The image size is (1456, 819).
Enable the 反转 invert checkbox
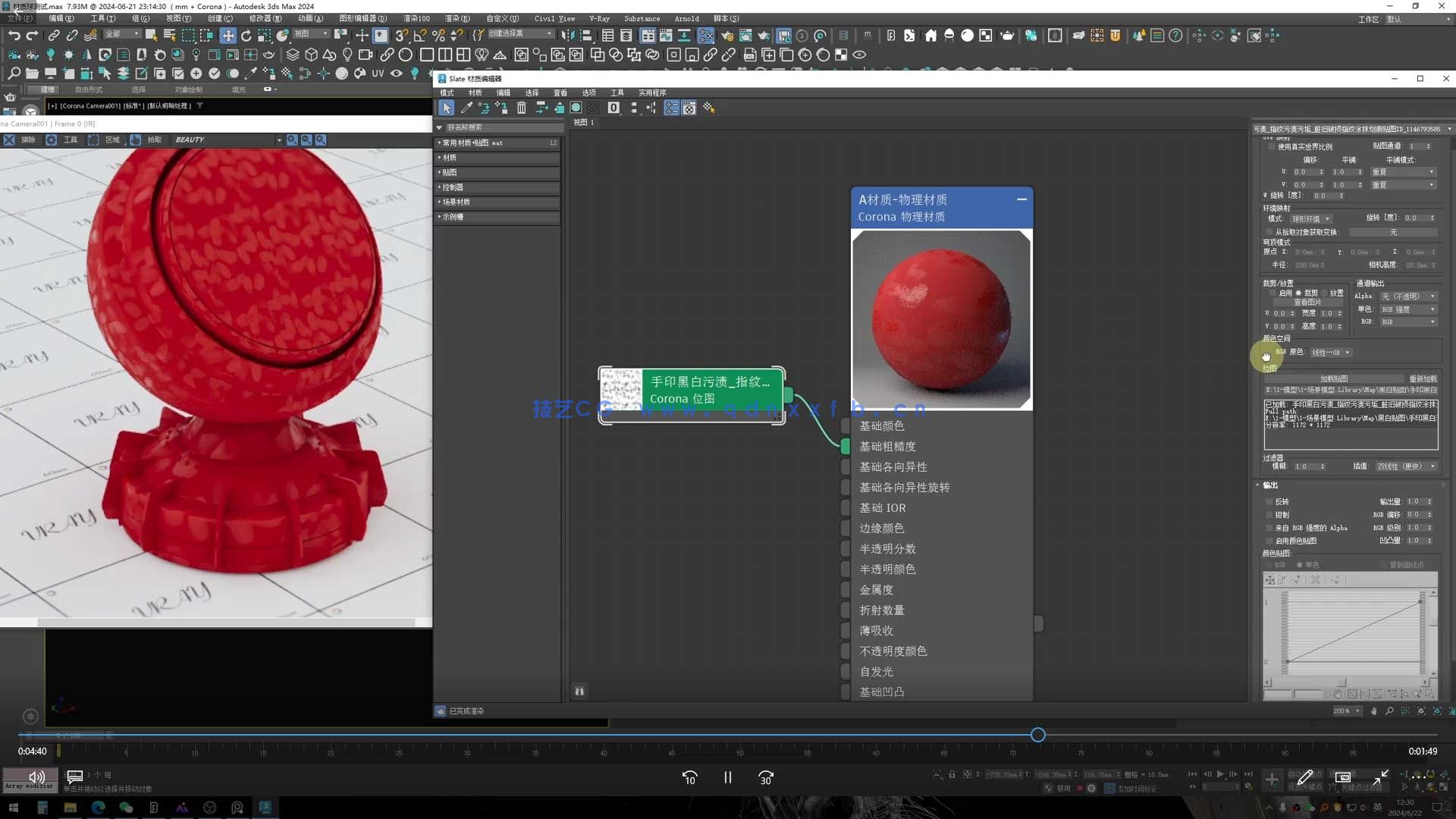[1270, 502]
